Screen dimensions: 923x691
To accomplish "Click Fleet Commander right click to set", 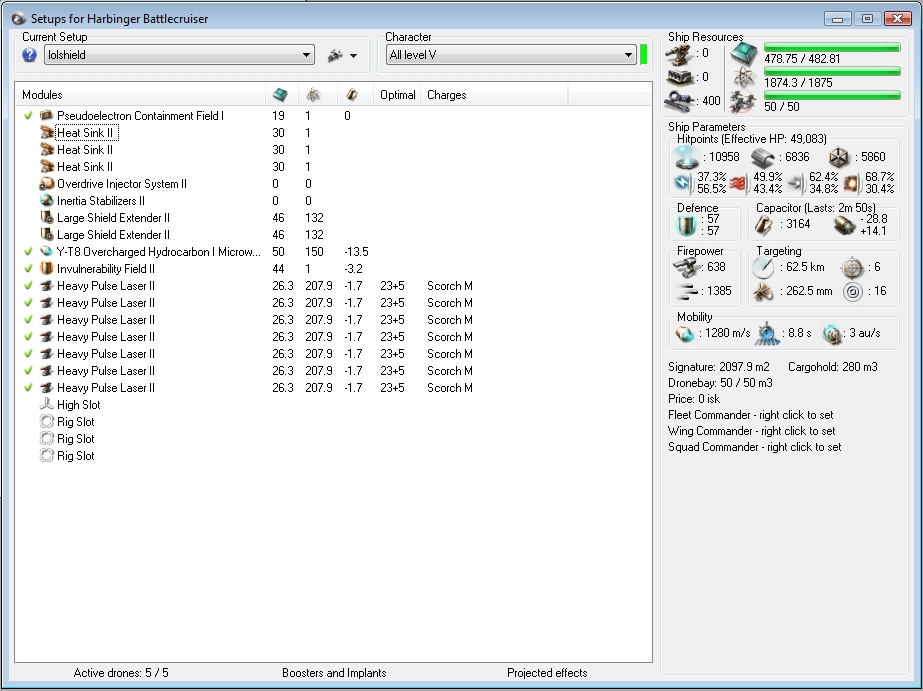I will (751, 414).
